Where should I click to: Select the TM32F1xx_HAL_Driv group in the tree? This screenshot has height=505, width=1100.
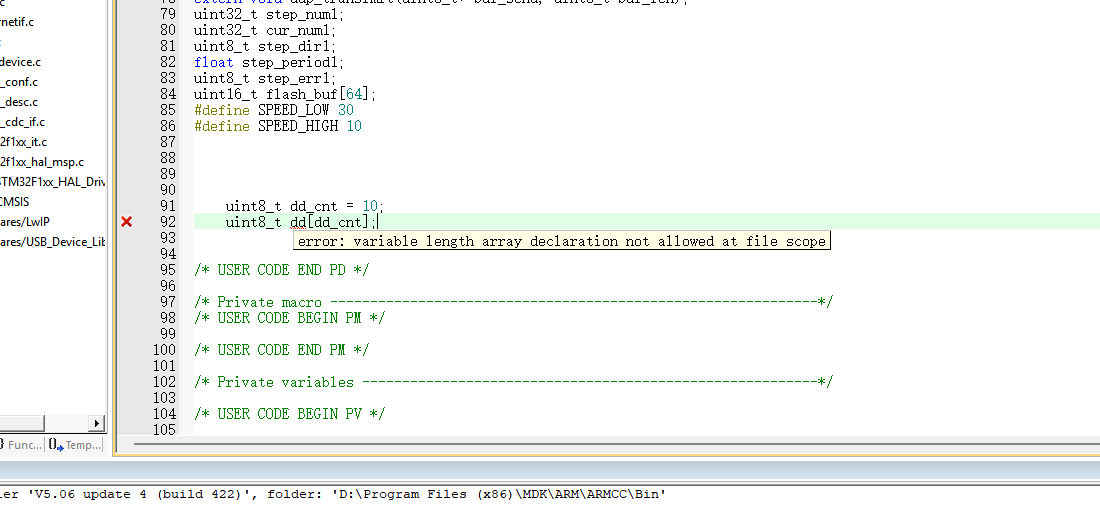[53, 182]
